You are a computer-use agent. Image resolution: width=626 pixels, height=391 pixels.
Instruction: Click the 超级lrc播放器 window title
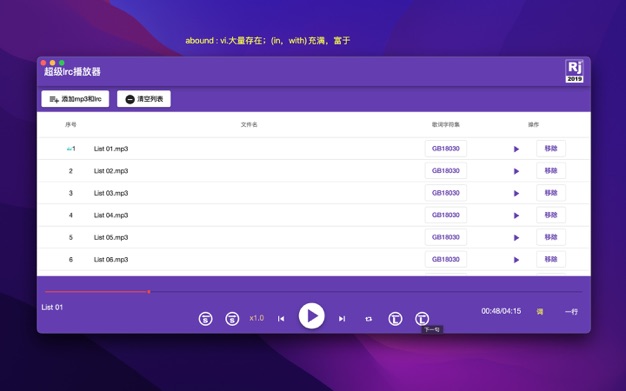coord(72,71)
